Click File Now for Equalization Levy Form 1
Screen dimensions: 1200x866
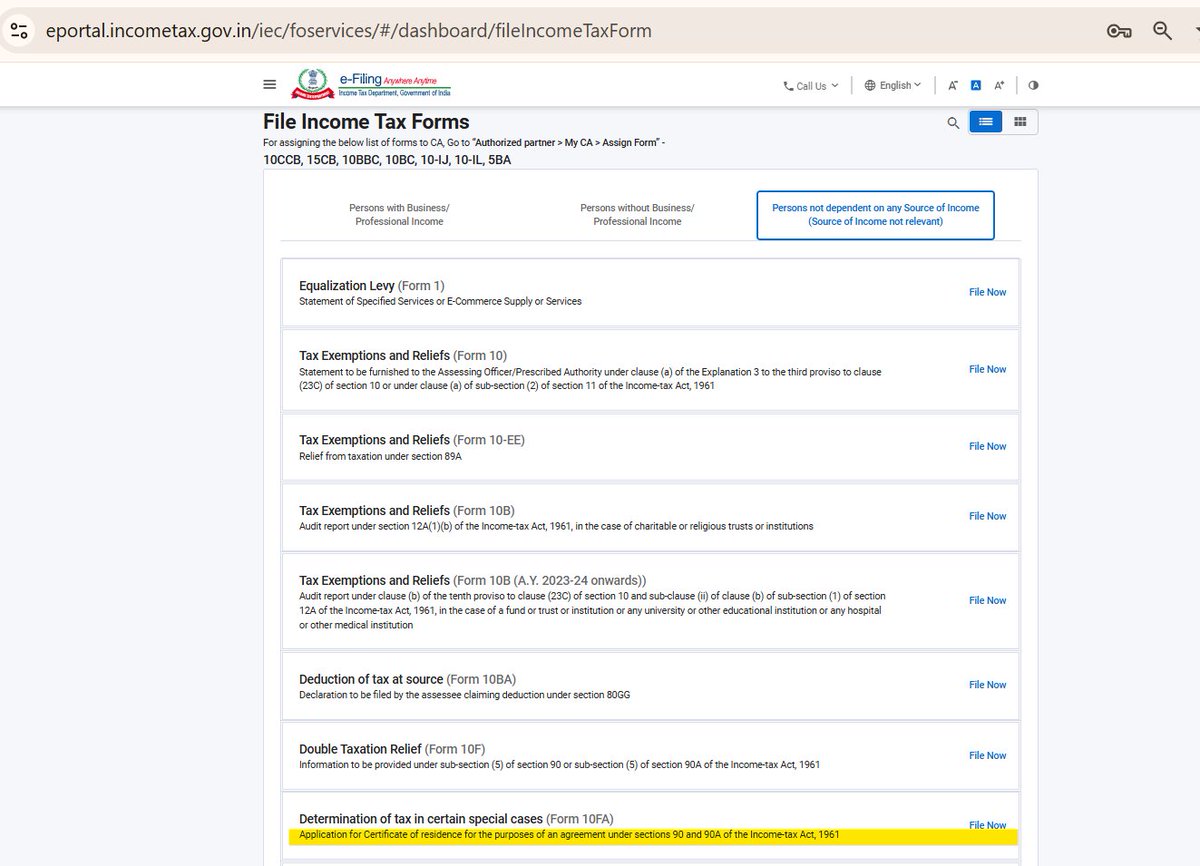pyautogui.click(x=987, y=292)
